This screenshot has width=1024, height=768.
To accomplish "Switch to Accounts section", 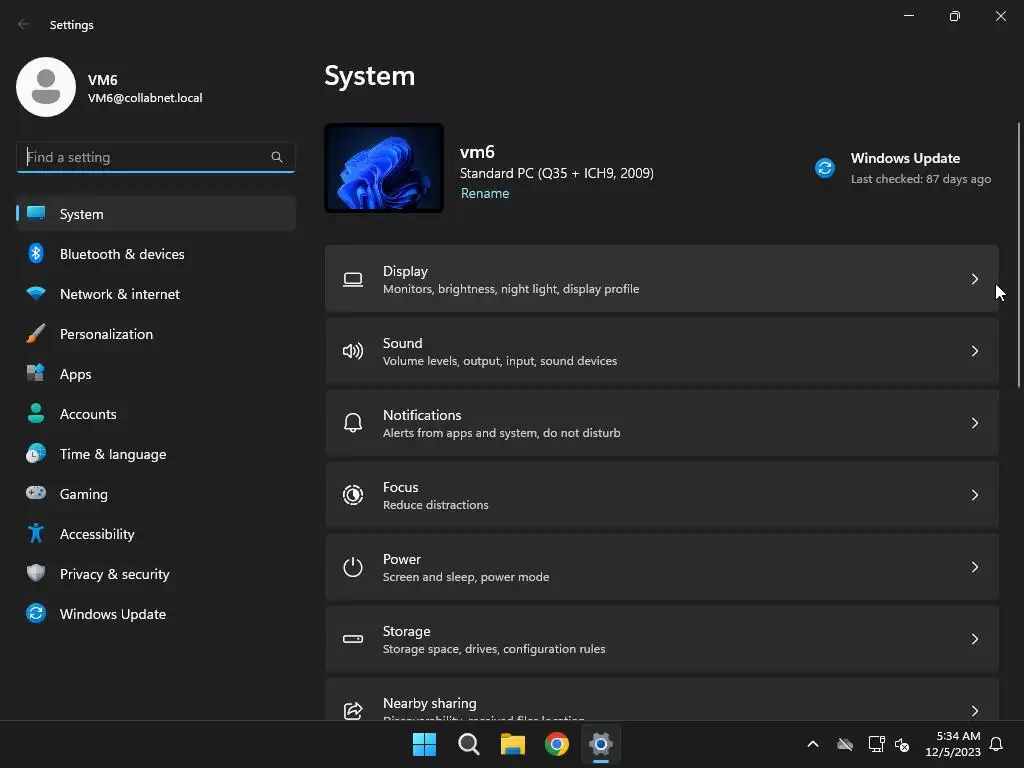I will pos(156,413).
